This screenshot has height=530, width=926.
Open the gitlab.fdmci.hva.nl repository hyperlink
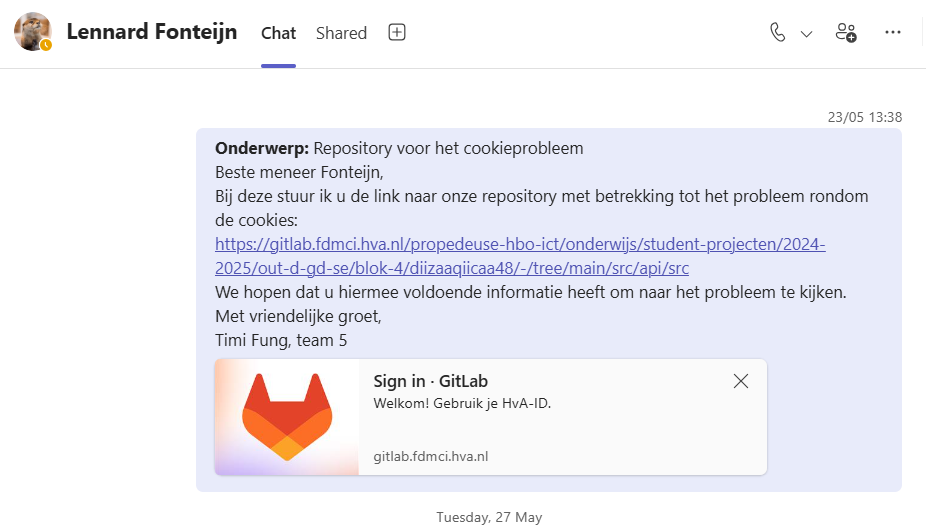520,256
